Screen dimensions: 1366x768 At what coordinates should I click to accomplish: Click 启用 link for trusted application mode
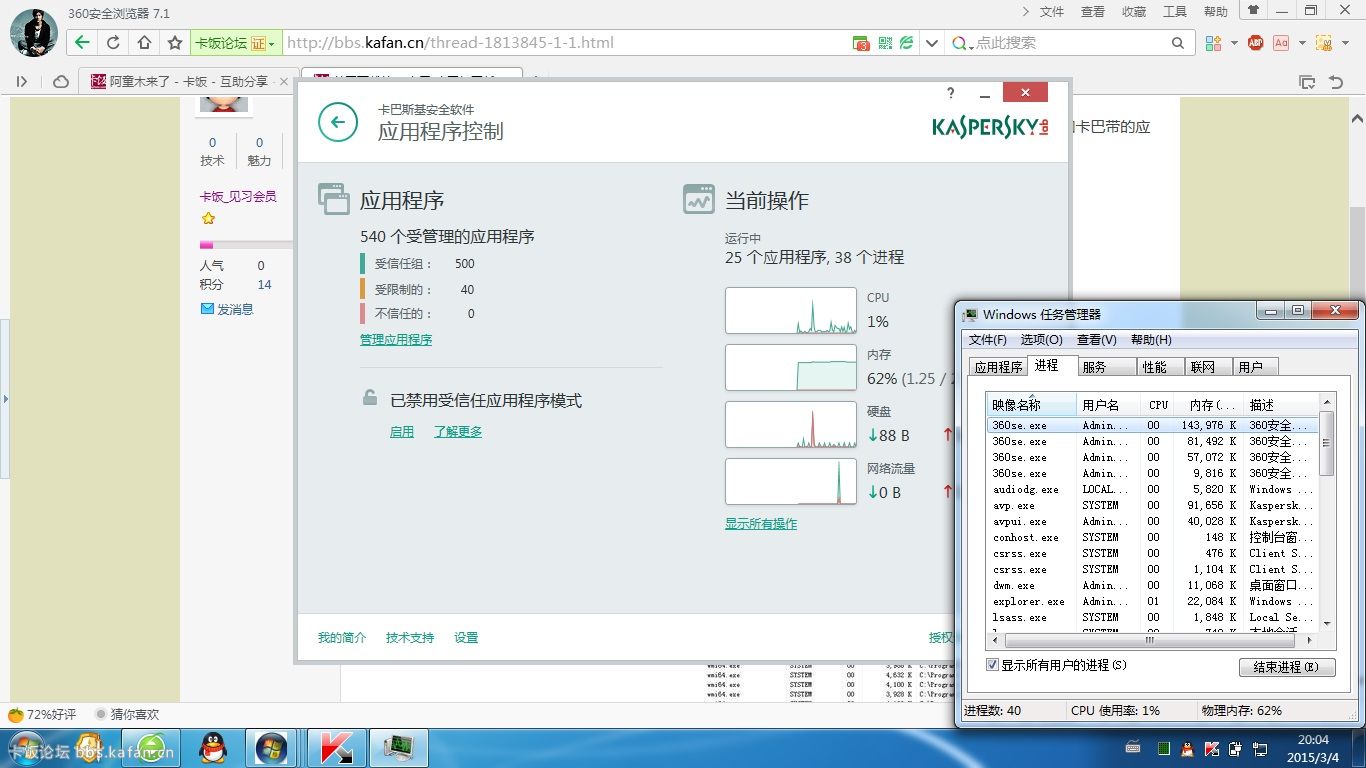click(402, 432)
